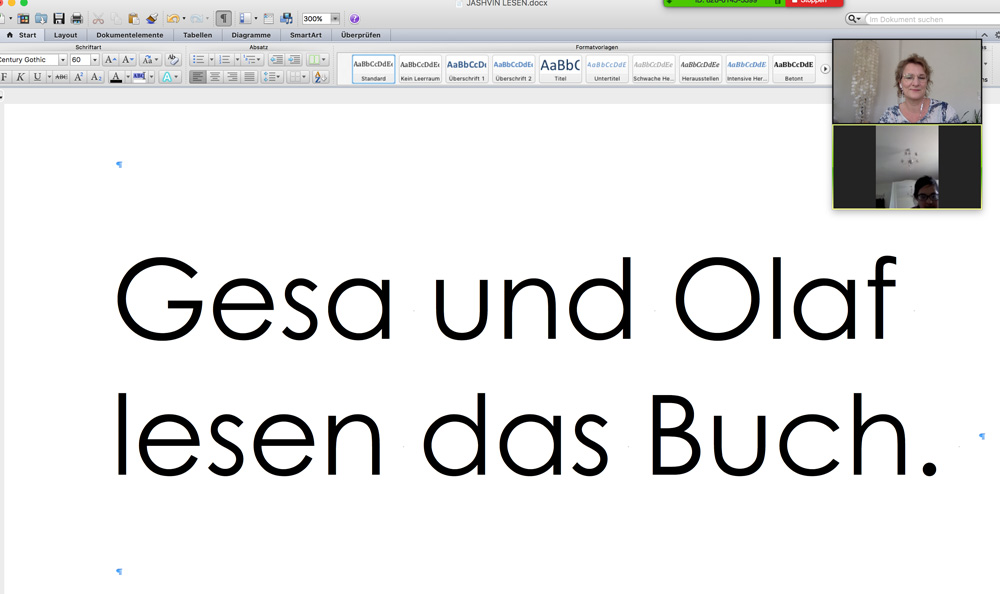The width and height of the screenshot is (1000, 594).
Task: Open the Dokumentelemente tab
Action: tap(129, 35)
